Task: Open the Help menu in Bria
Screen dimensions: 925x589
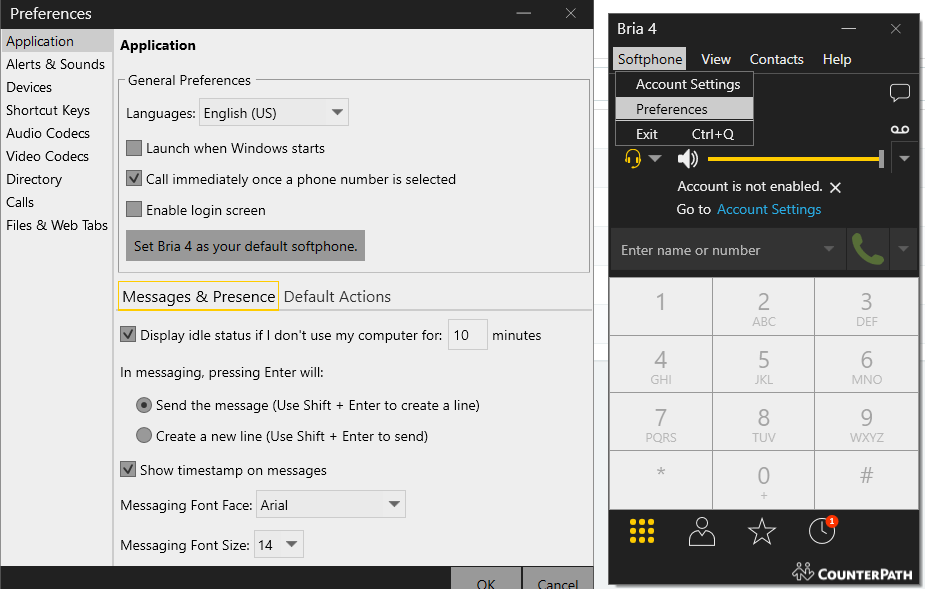Action: click(837, 59)
